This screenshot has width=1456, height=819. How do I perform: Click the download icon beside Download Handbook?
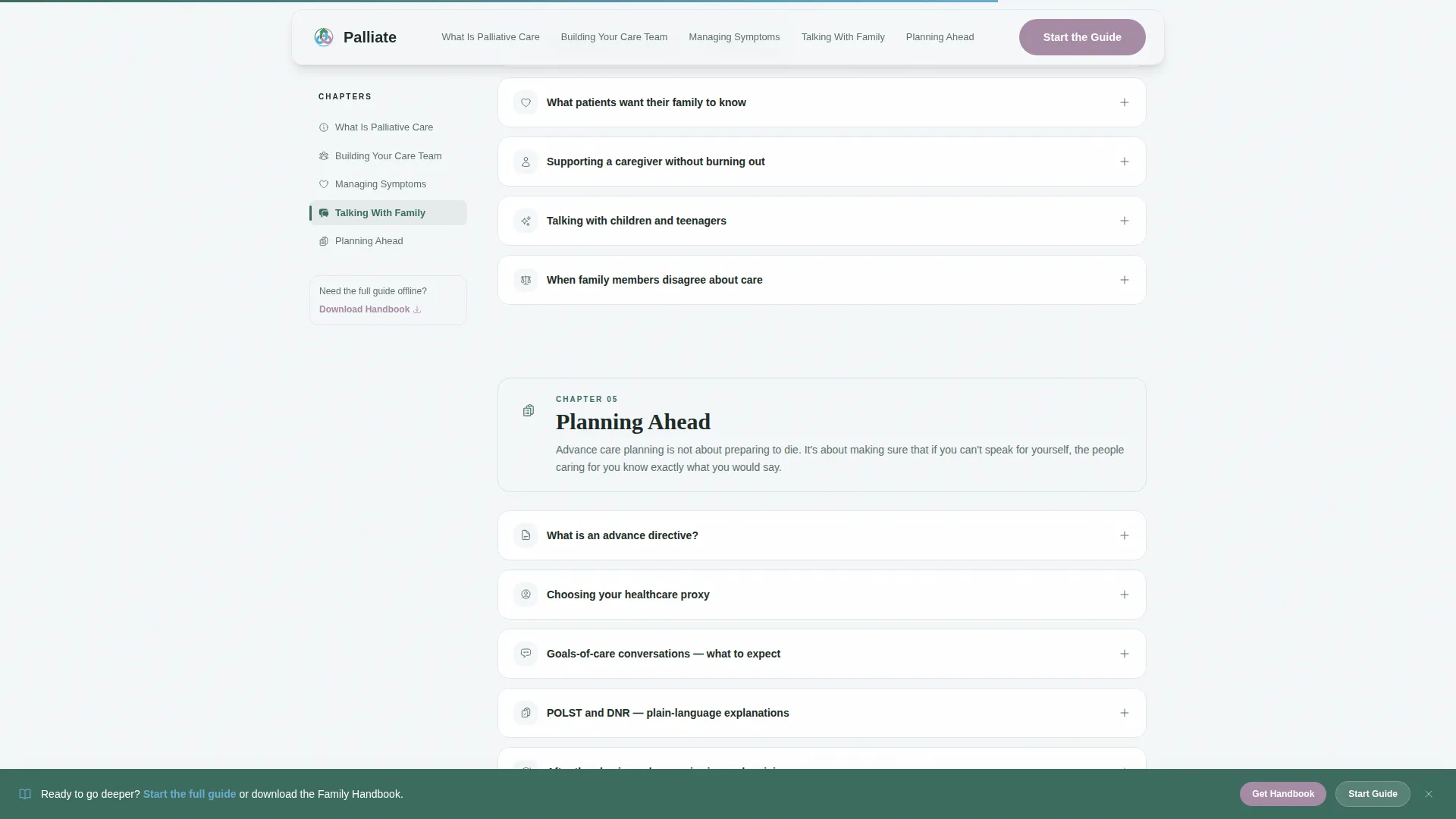tap(417, 309)
